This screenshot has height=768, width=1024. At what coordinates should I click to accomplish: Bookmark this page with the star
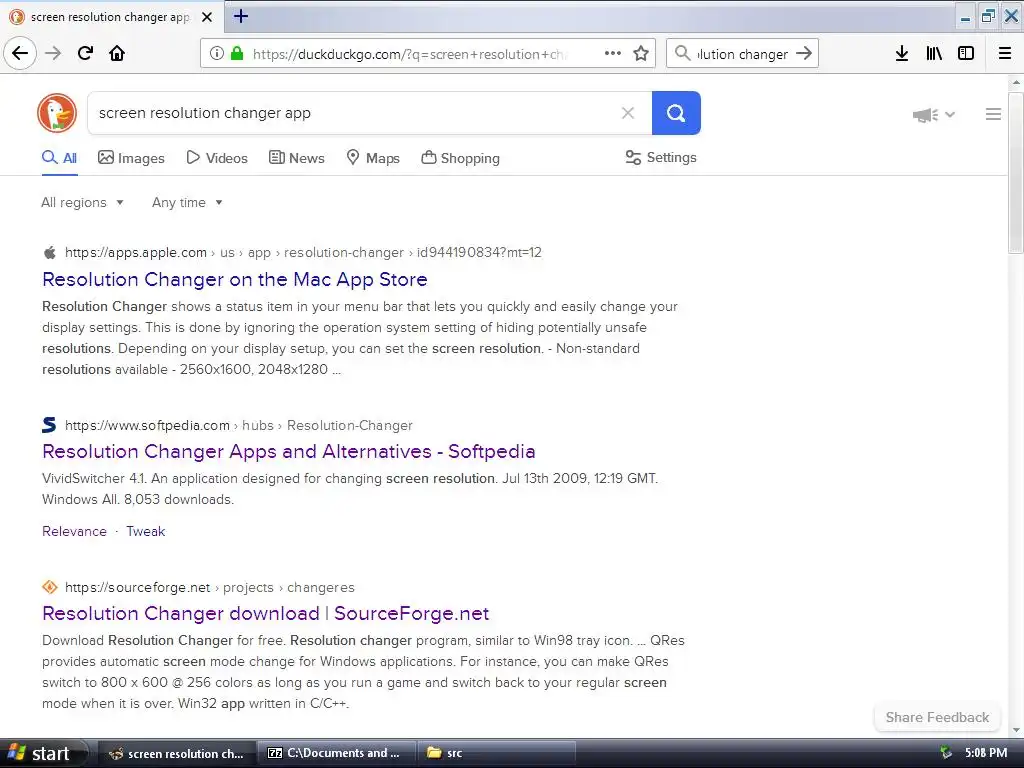point(641,54)
